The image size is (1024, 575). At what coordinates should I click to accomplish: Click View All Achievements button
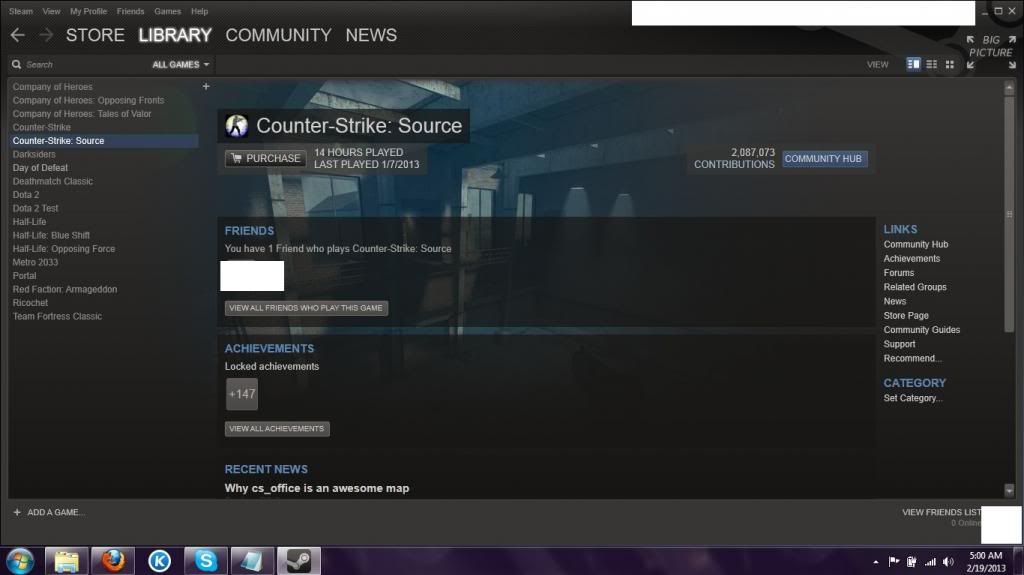coord(276,429)
